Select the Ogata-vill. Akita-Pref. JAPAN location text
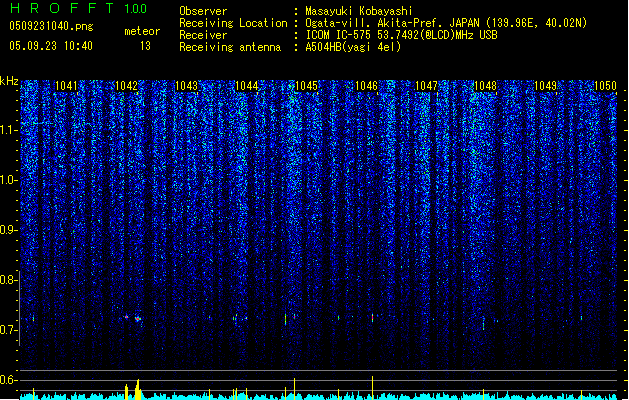 tap(446, 23)
